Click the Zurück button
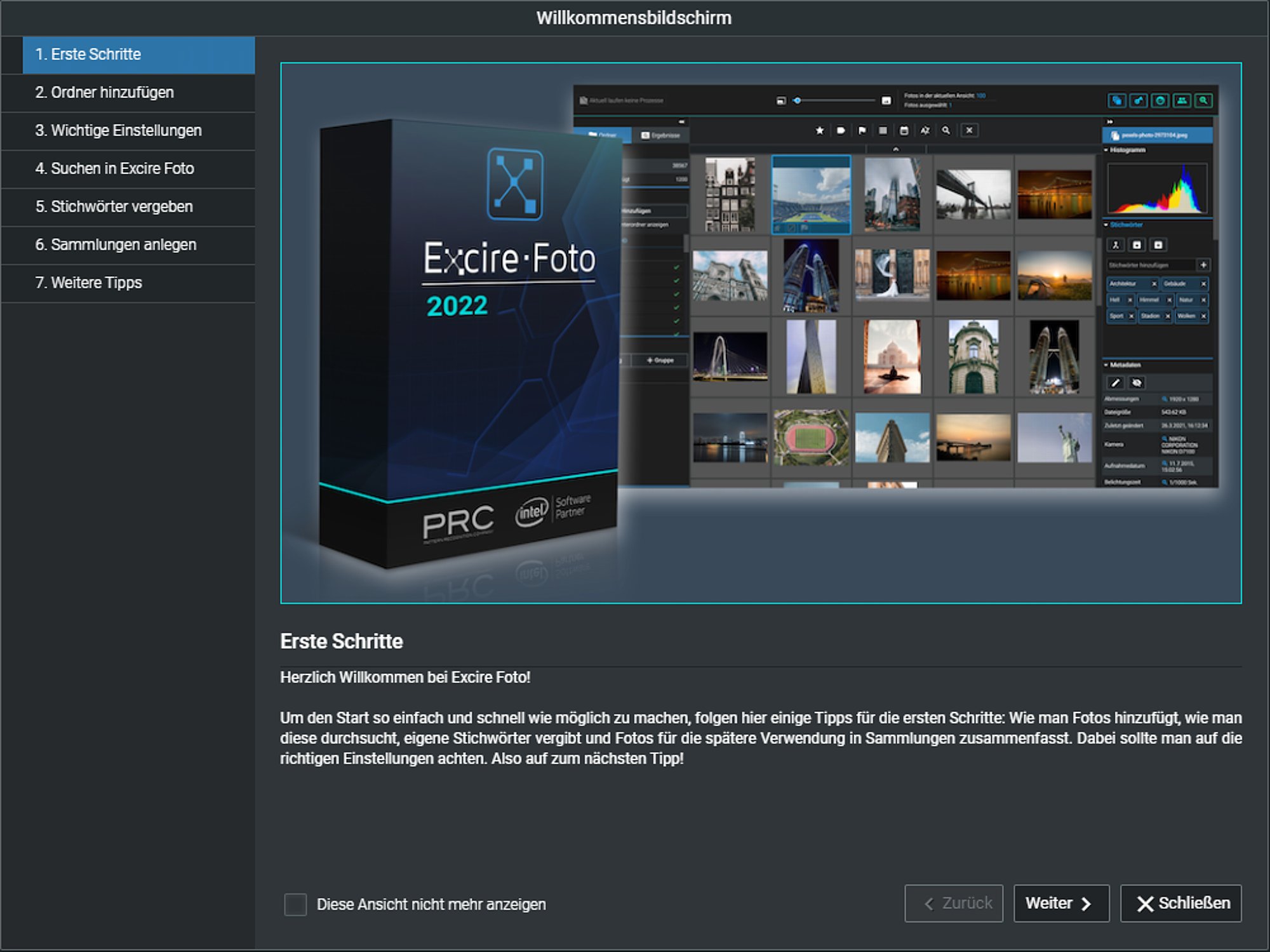The width and height of the screenshot is (1270, 952). 954,903
